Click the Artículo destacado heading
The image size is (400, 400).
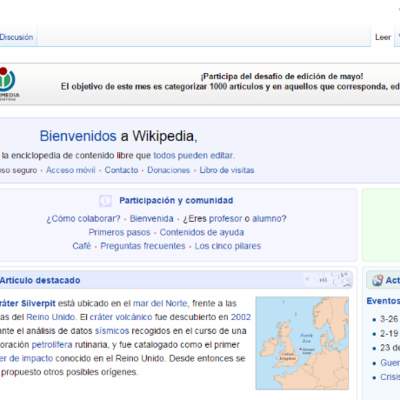[40, 280]
